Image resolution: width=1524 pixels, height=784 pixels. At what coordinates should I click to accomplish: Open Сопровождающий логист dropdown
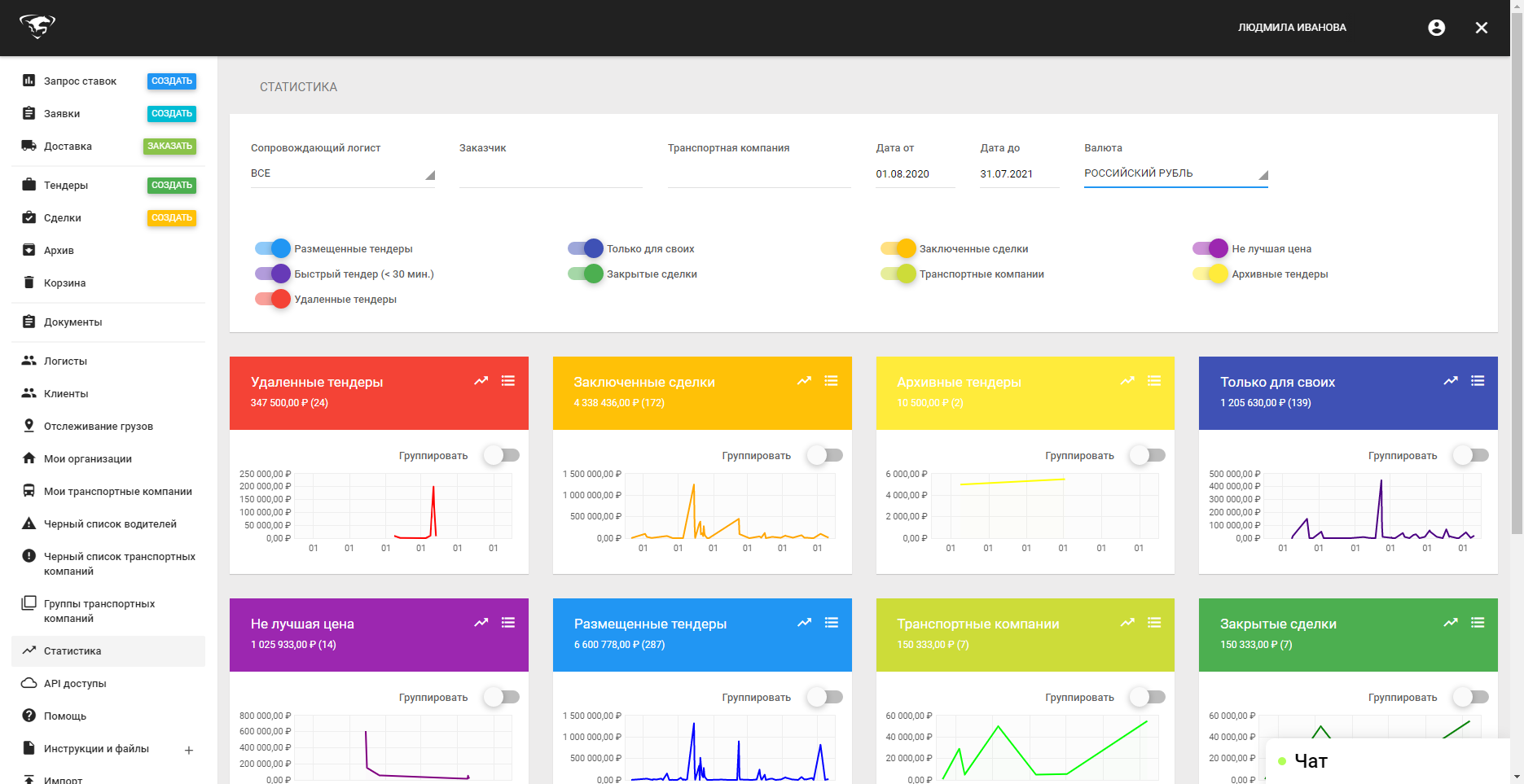[x=343, y=173]
